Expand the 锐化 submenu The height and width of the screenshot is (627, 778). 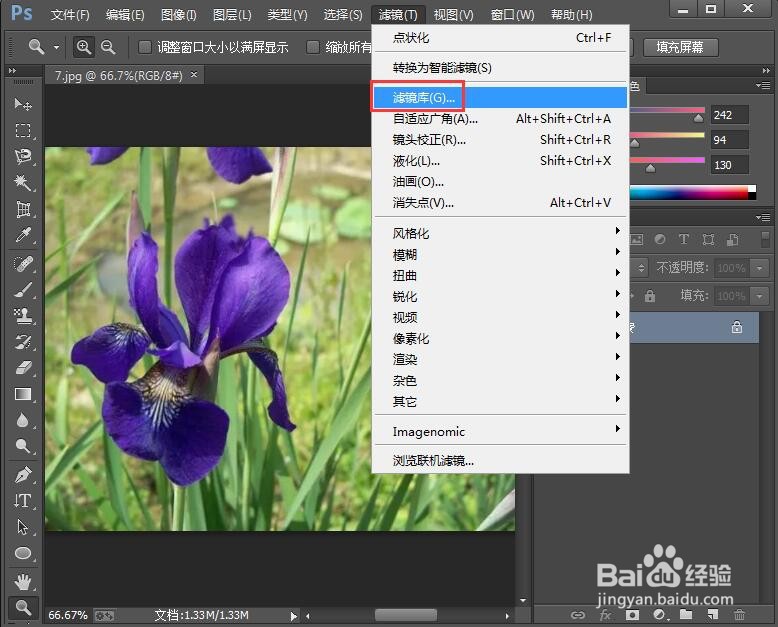point(501,297)
